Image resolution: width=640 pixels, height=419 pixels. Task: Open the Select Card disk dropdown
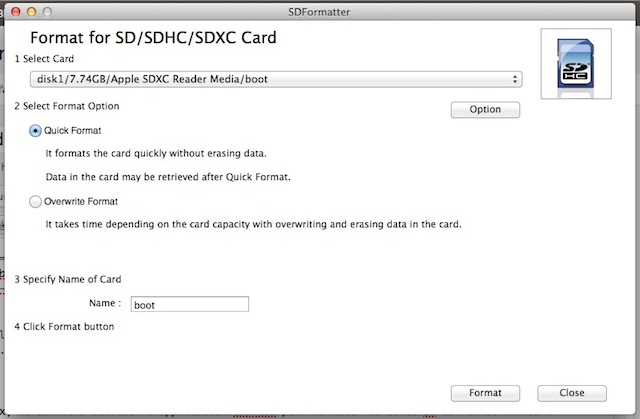pyautogui.click(x=276, y=79)
